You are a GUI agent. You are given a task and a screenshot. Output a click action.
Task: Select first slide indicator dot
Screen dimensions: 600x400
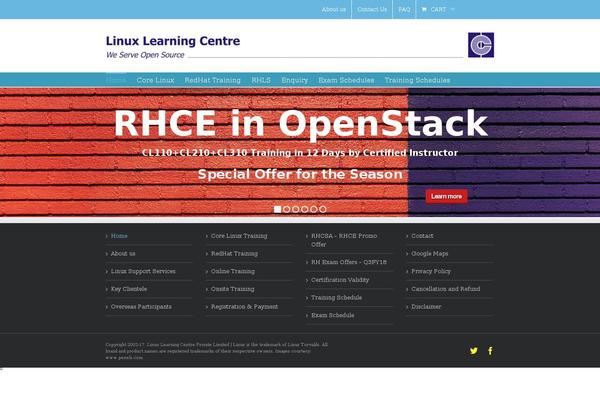(277, 209)
